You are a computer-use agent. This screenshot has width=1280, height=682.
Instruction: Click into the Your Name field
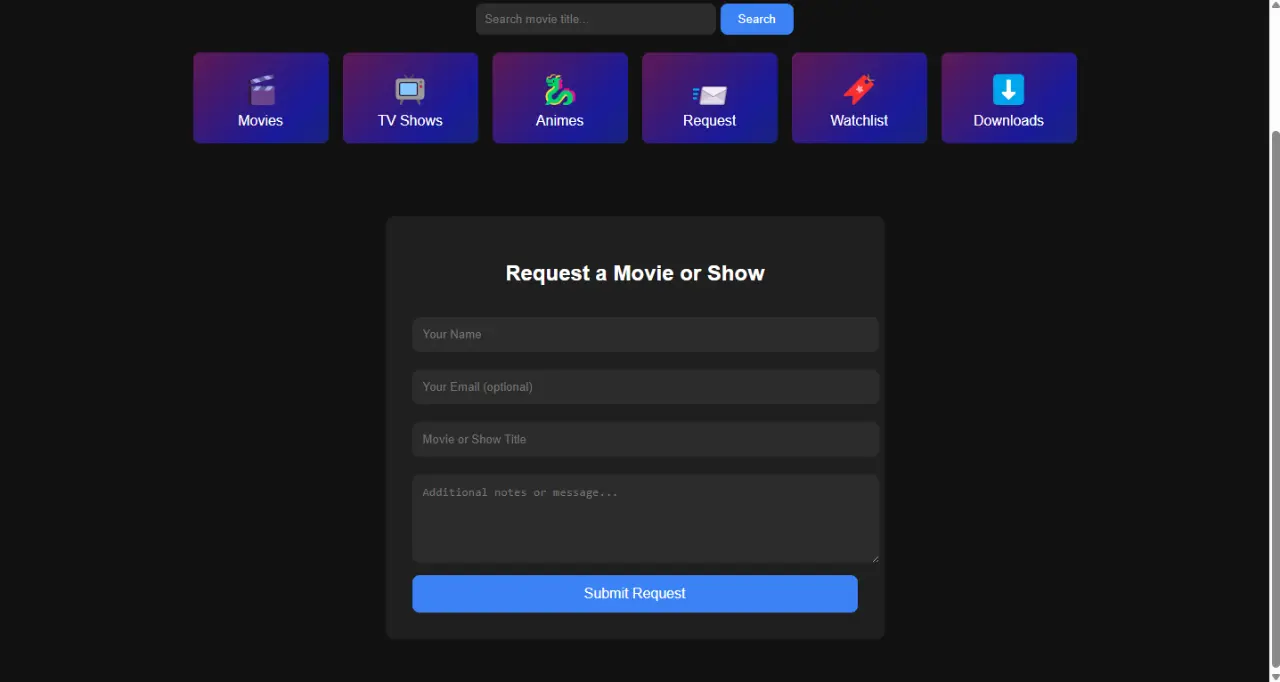(x=645, y=334)
